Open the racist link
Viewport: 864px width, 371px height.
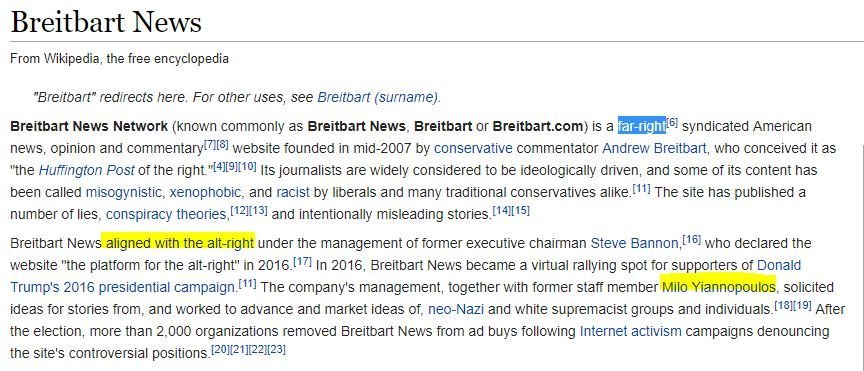[x=293, y=192]
